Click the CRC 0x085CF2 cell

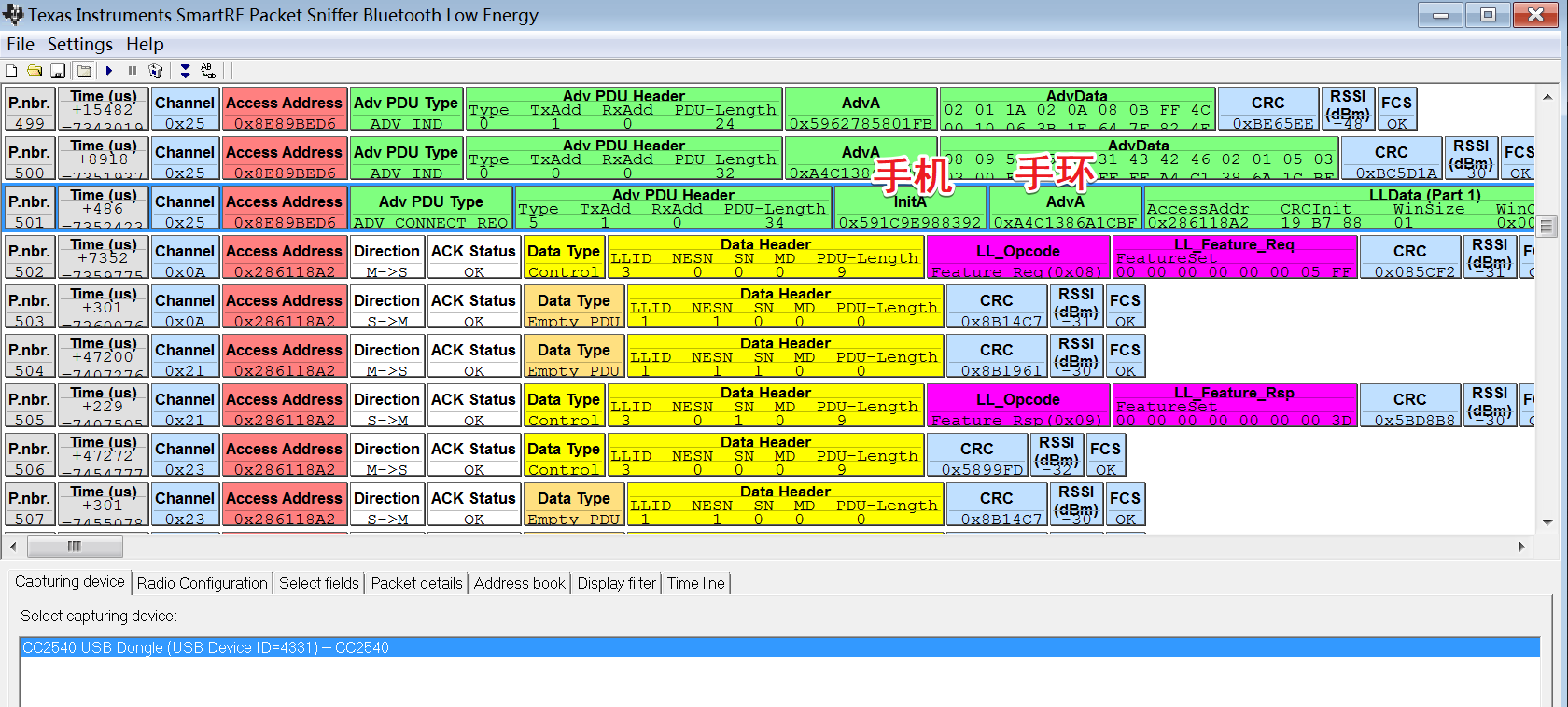pyautogui.click(x=1410, y=257)
